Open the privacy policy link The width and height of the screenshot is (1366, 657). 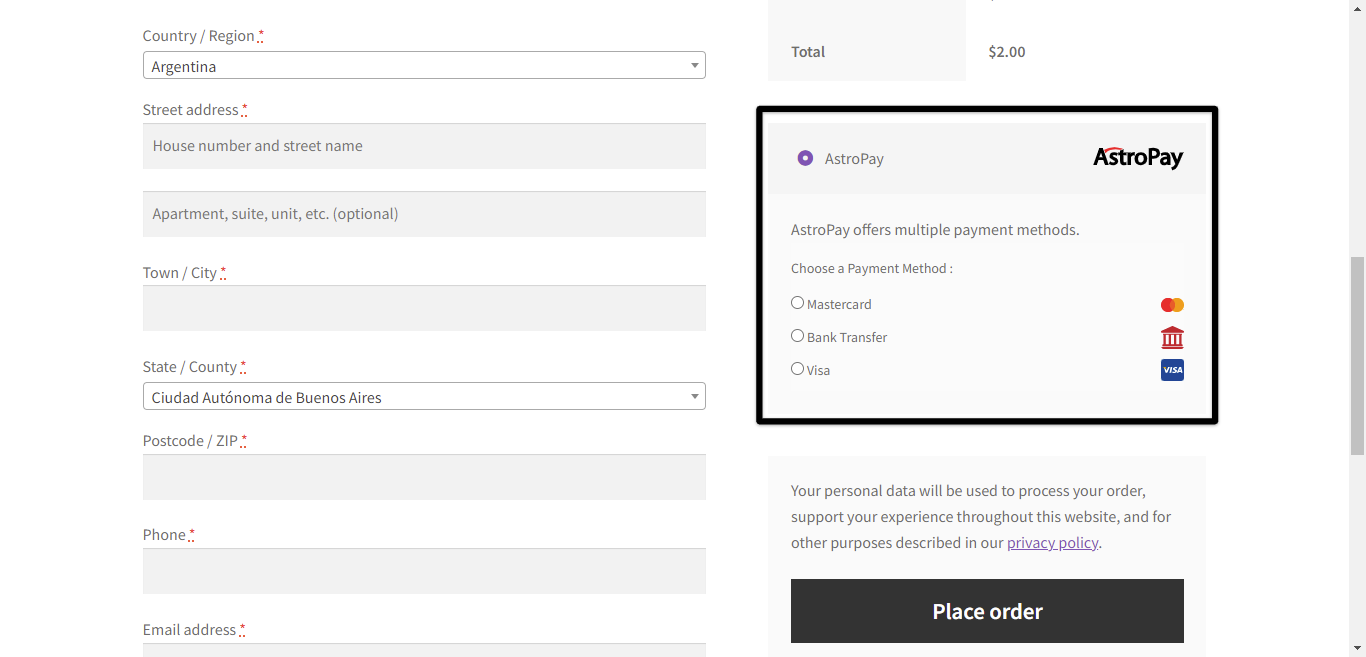(1053, 543)
